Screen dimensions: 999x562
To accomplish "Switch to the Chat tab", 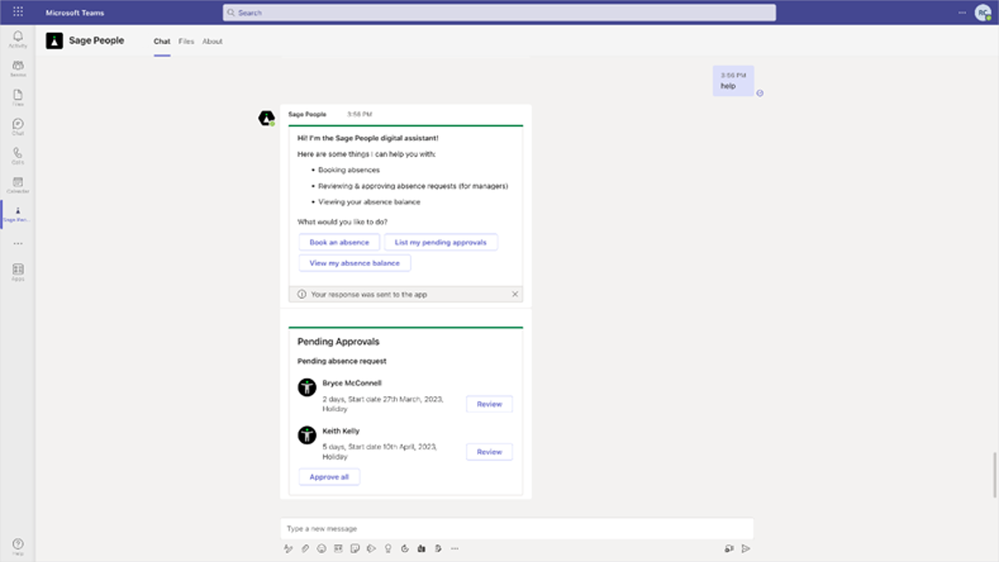I will [162, 41].
